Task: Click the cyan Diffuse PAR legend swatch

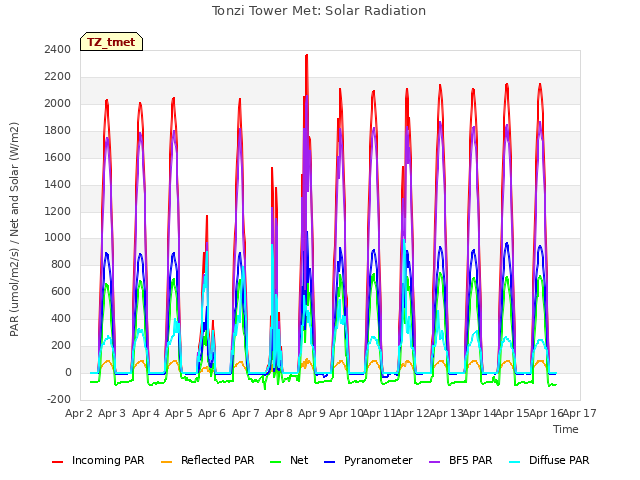Action: point(515,461)
